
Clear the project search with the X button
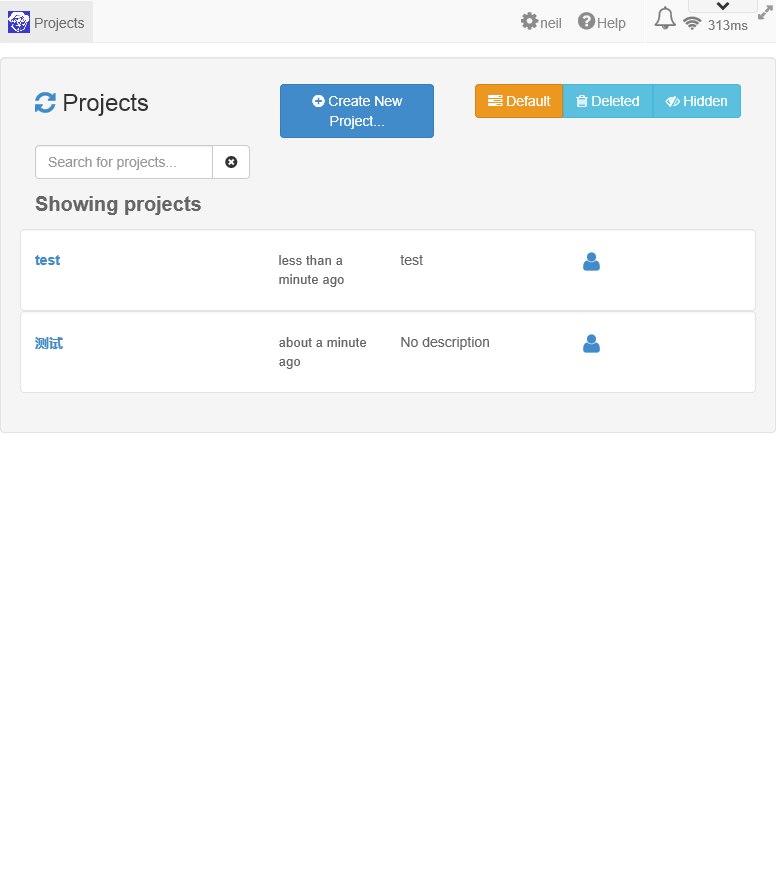[x=231, y=162]
